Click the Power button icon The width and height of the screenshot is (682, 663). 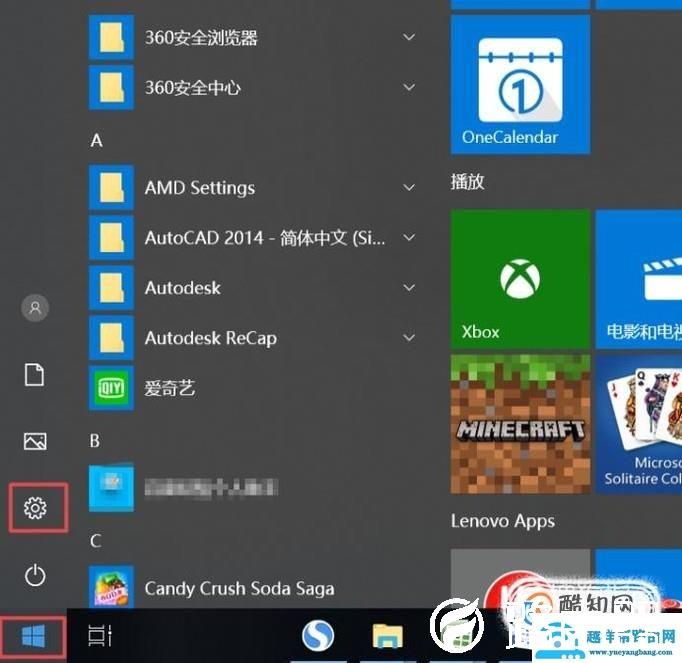35,575
